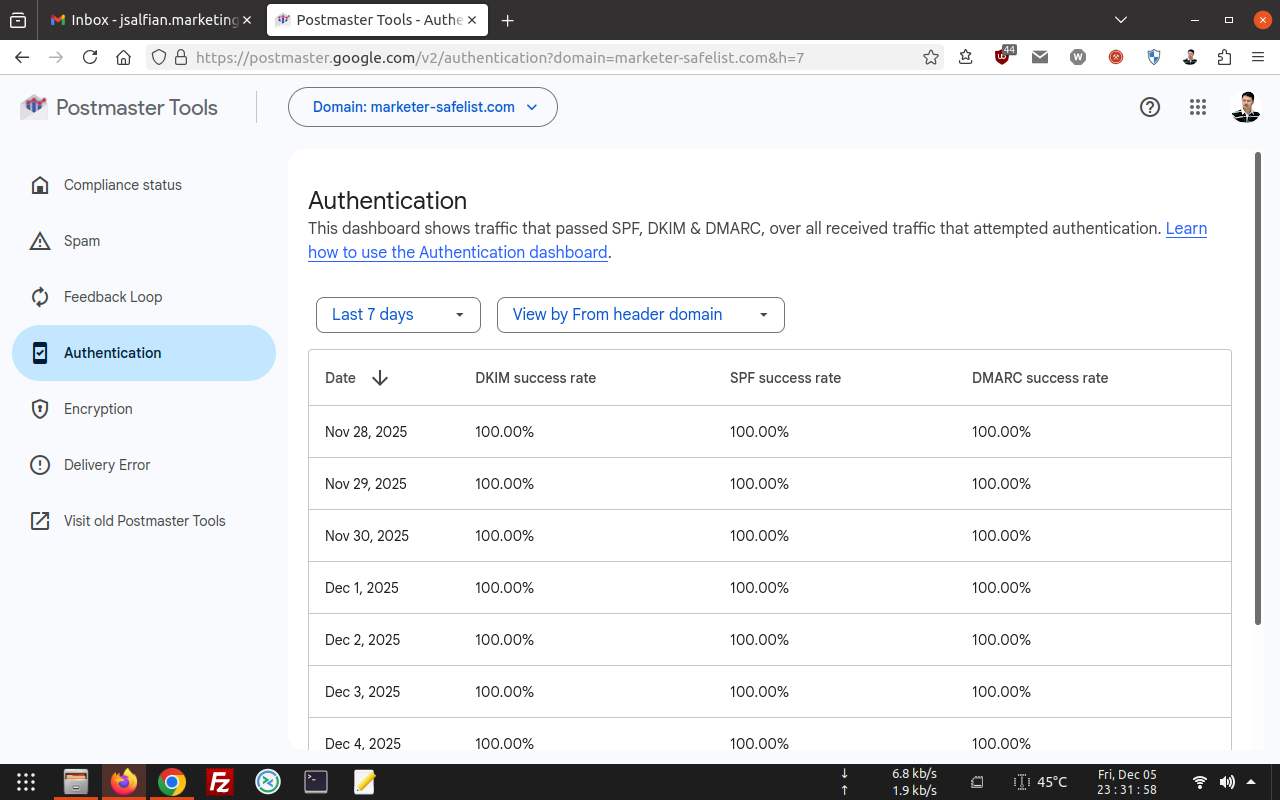This screenshot has height=800, width=1280.
Task: Open the Help question mark icon
Action: 1150,107
